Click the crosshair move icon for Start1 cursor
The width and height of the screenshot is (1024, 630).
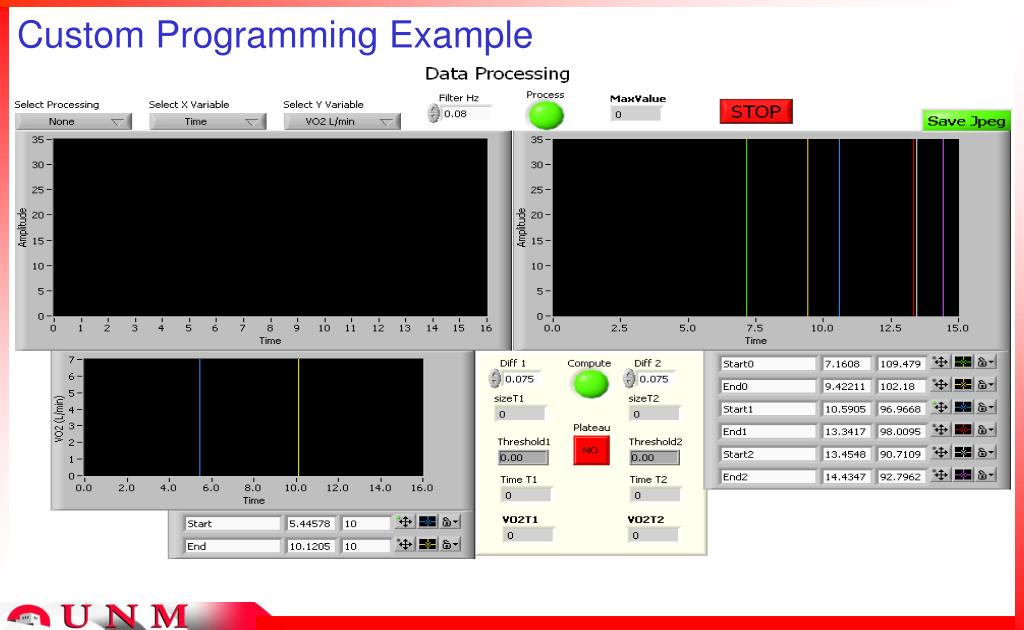pyautogui.click(x=940, y=407)
